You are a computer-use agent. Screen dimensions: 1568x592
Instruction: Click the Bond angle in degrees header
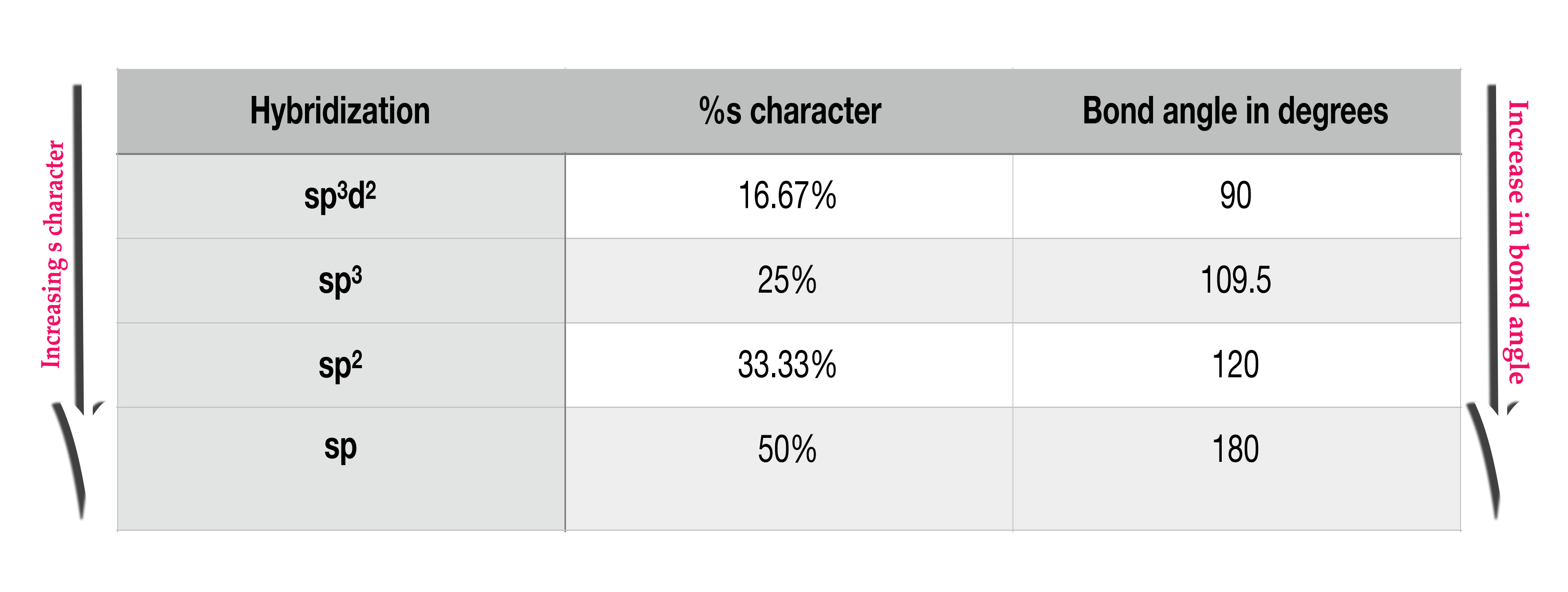click(1235, 111)
